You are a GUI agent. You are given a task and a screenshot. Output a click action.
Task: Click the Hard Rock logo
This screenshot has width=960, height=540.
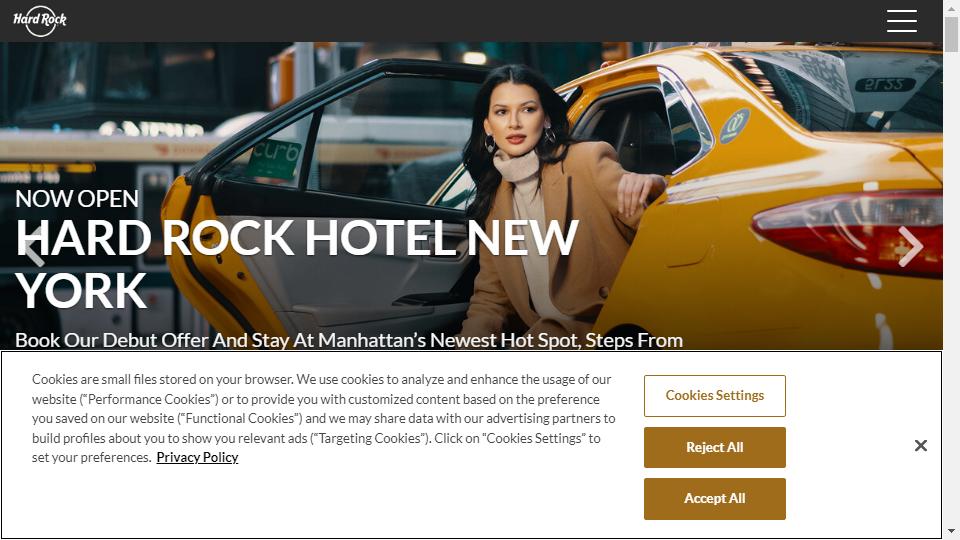[x=40, y=21]
